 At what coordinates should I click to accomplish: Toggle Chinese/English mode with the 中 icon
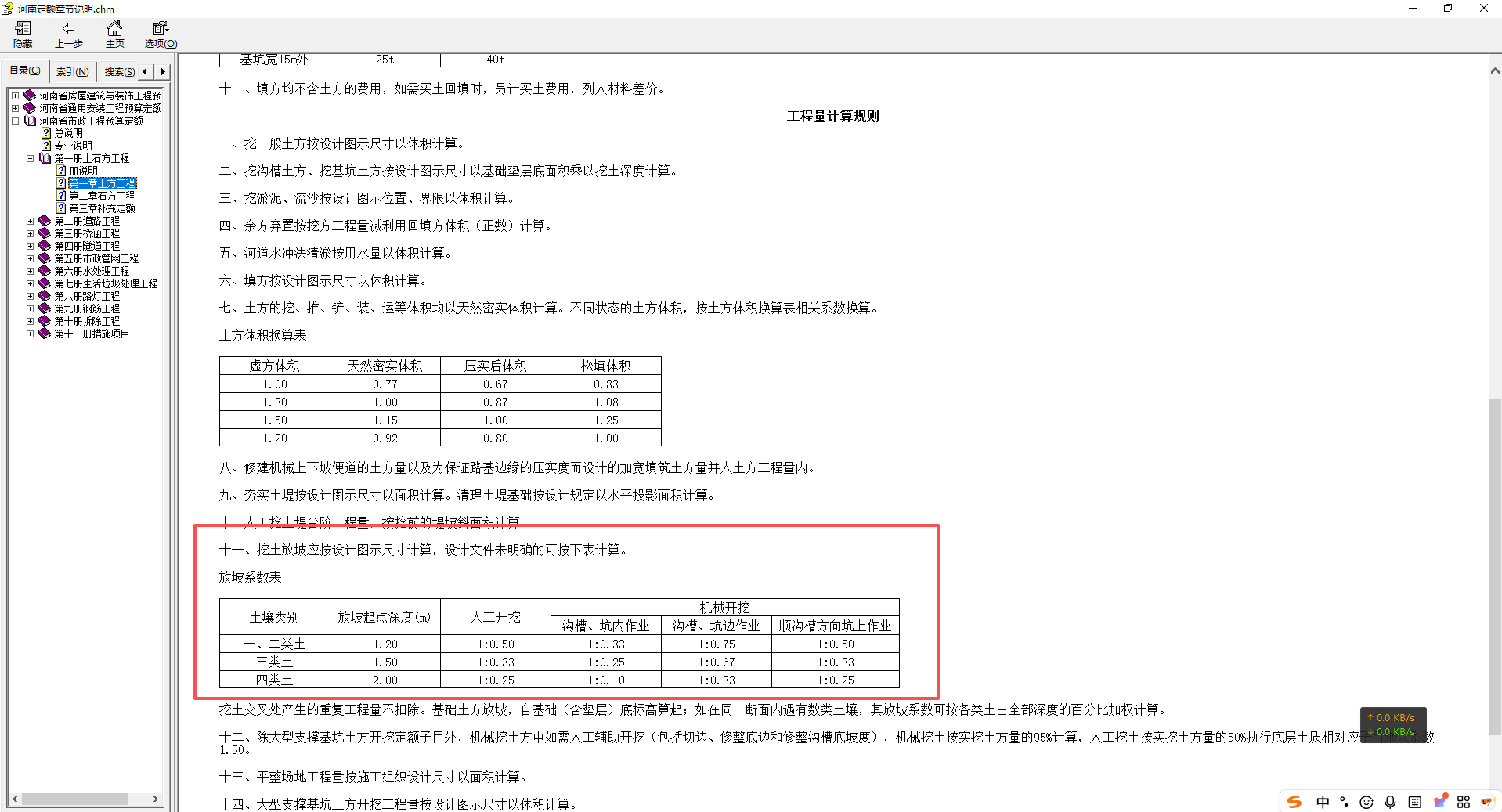(1323, 801)
